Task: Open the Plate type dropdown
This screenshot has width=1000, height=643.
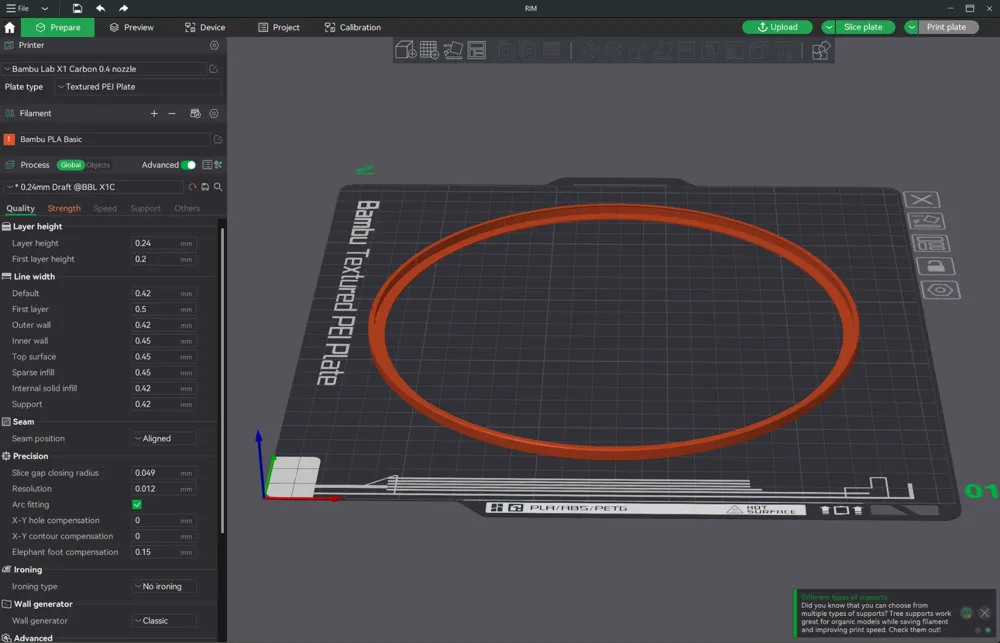Action: tap(137, 87)
